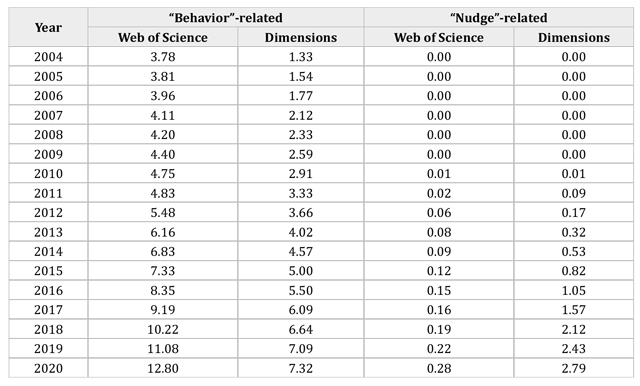640x386 pixels.
Task: Click the cell containing 9.19
Action: [163, 310]
